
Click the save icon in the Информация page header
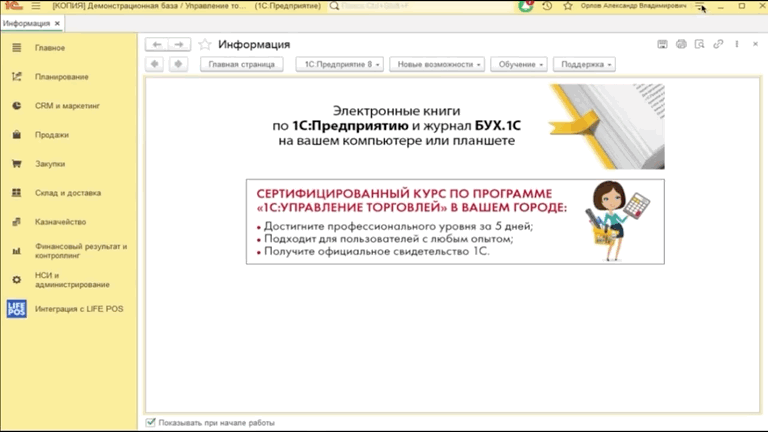662,44
